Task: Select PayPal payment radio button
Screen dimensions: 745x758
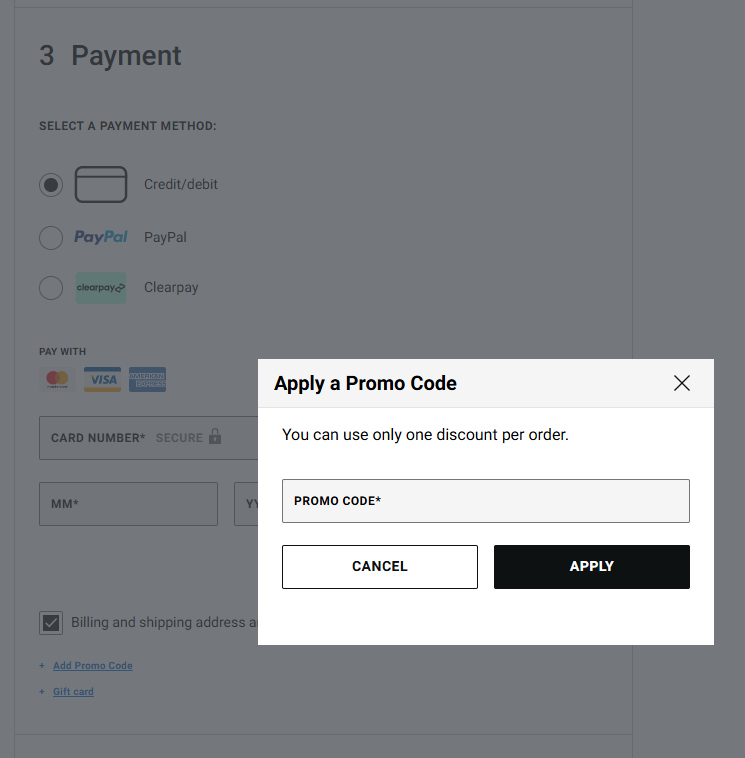Action: [51, 238]
